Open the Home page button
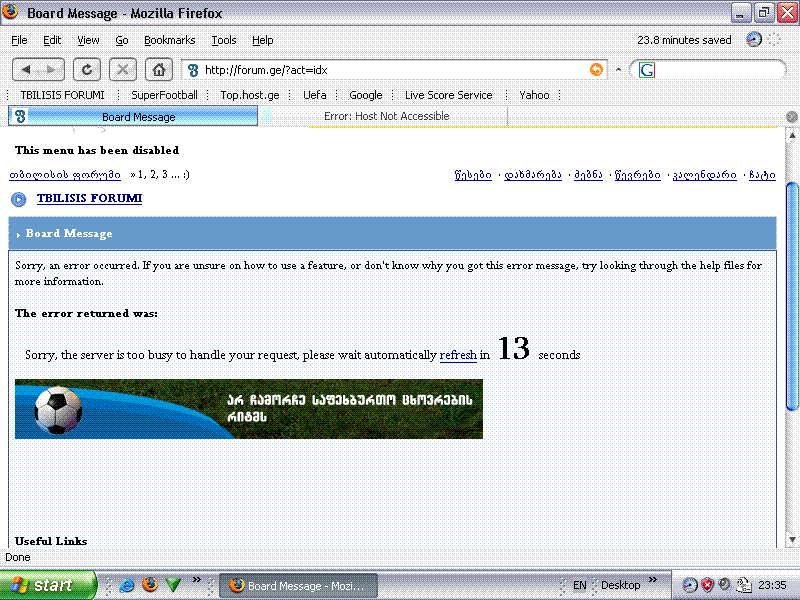The height and width of the screenshot is (600, 800). (x=159, y=69)
